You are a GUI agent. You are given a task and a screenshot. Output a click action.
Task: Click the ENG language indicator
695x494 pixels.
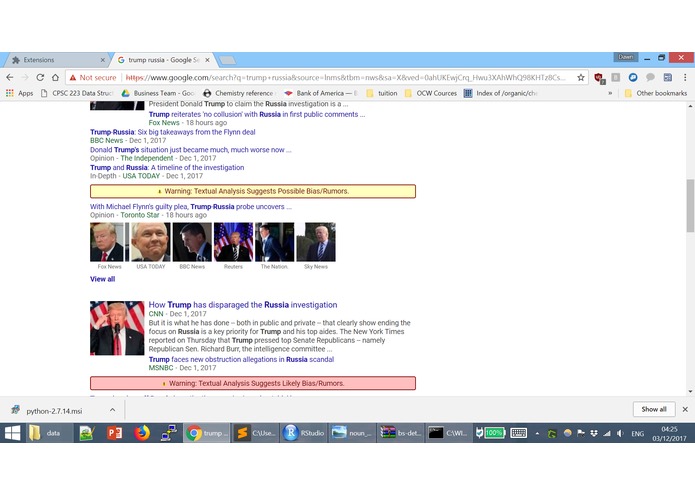(637, 433)
